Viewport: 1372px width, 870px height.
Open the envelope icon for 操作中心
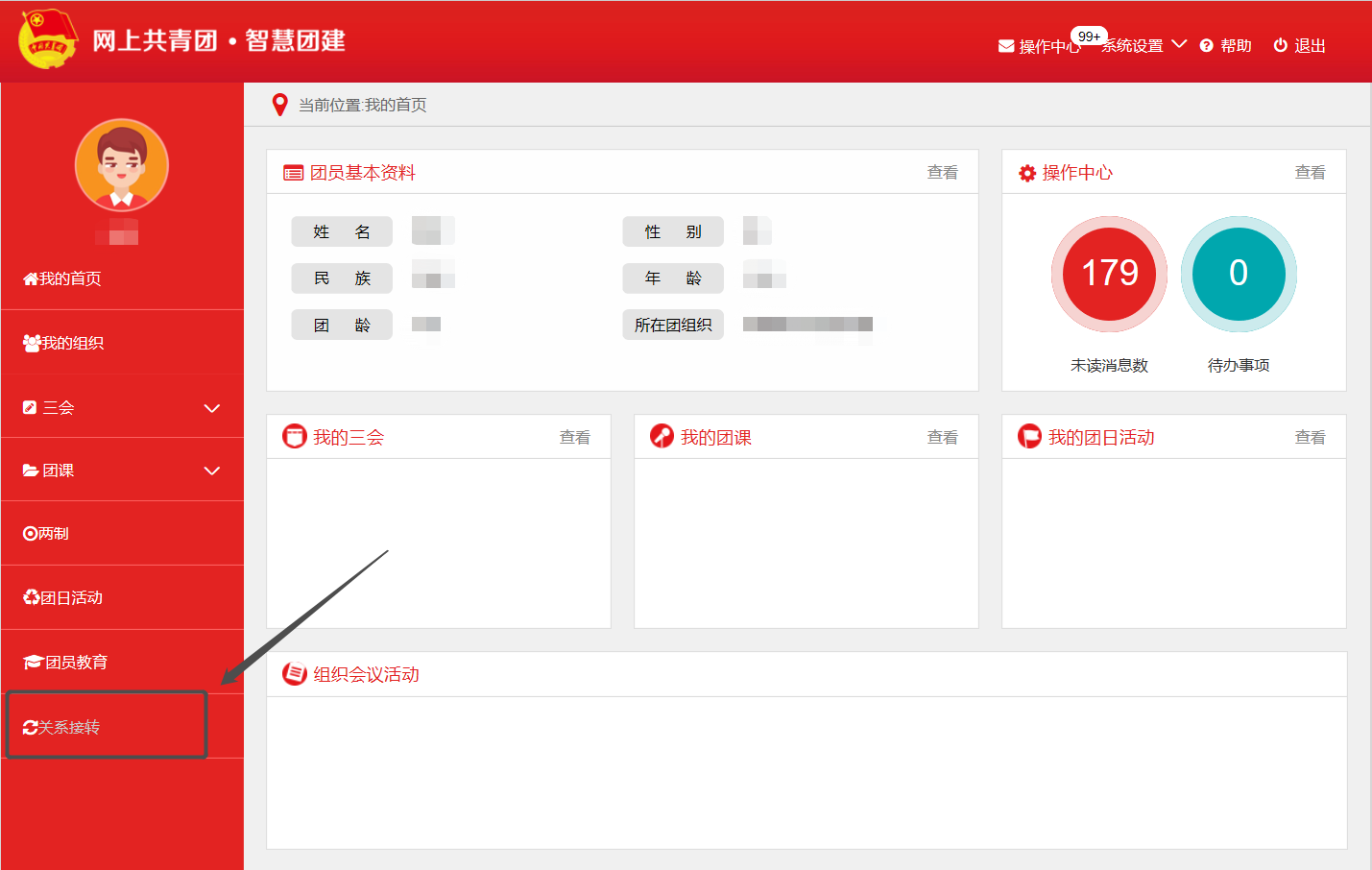click(1006, 46)
